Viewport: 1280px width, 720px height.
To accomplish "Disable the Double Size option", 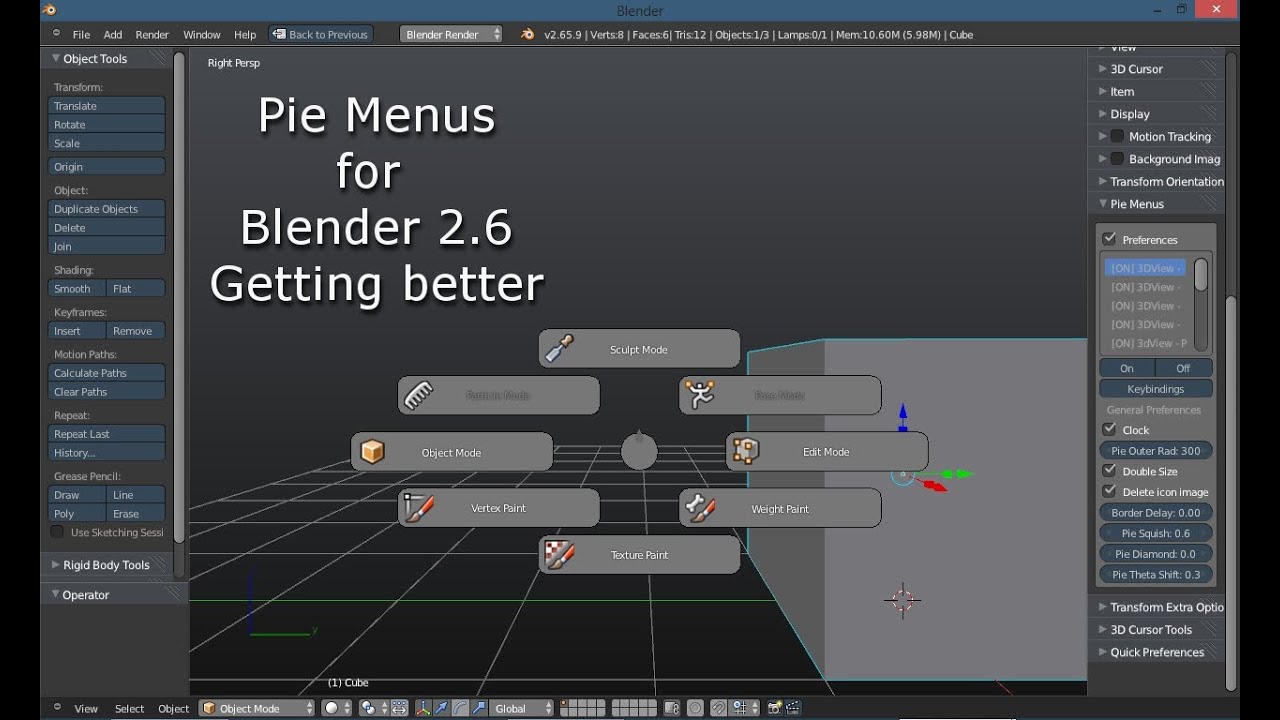I will (x=1109, y=471).
